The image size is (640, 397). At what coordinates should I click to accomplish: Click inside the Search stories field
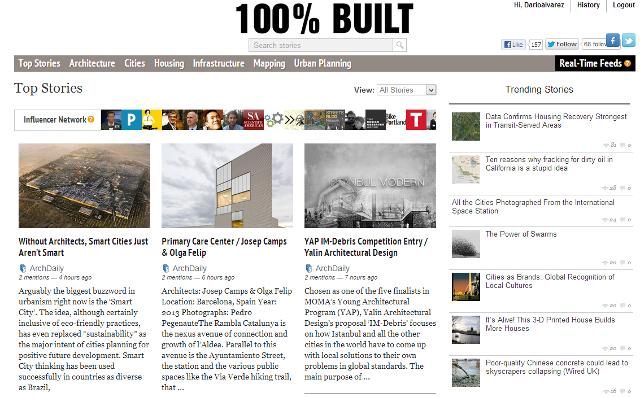(321, 45)
